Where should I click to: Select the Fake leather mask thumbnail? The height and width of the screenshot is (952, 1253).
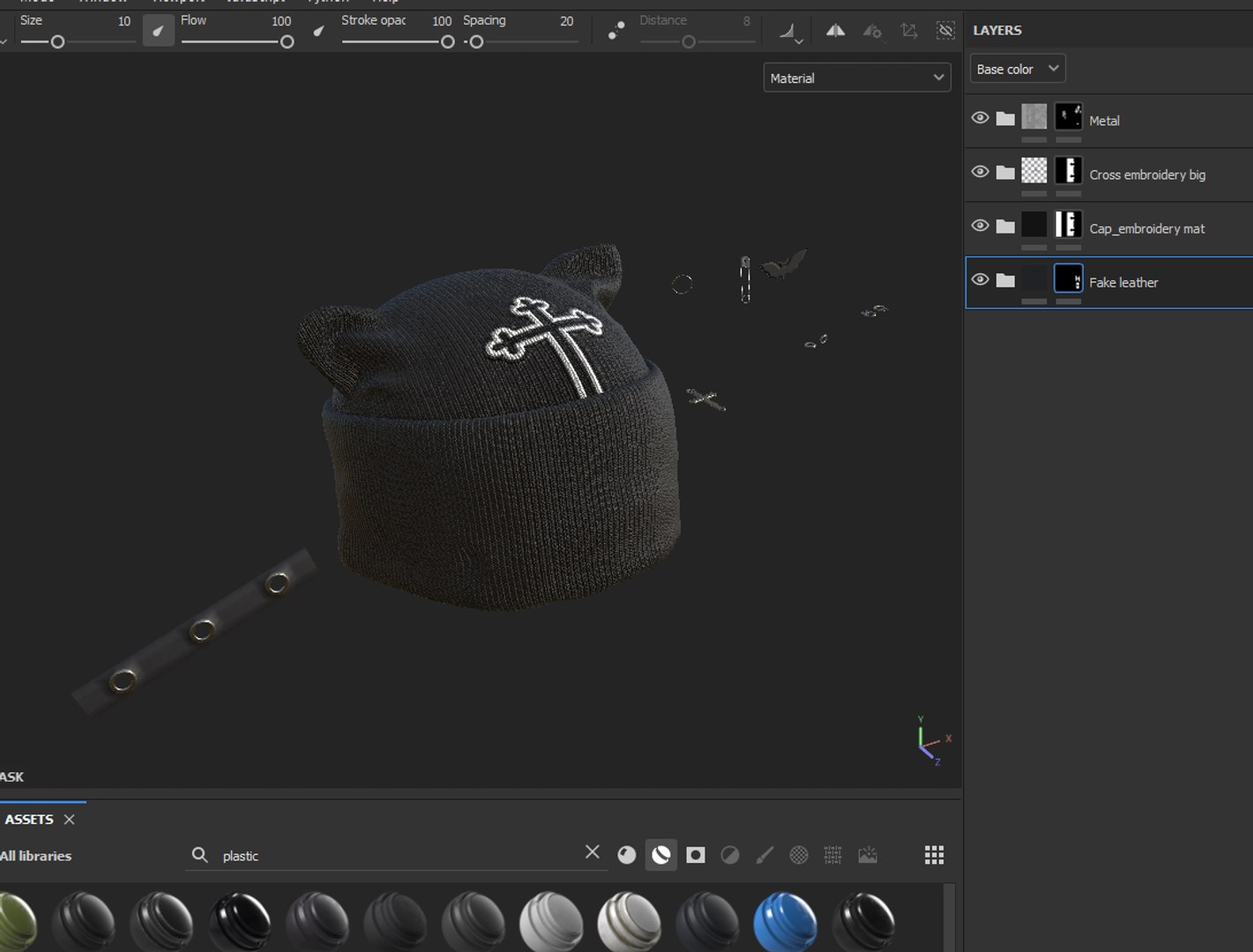click(x=1069, y=279)
